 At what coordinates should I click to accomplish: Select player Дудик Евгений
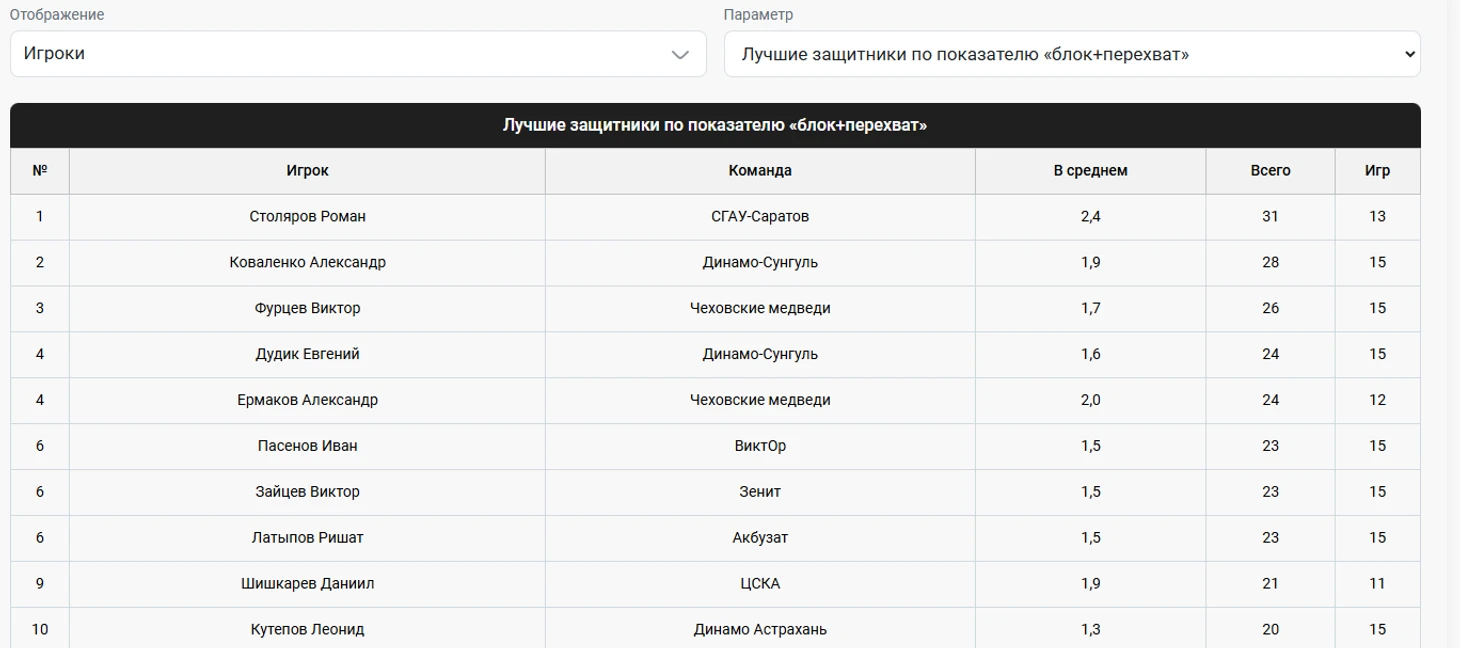tap(307, 354)
